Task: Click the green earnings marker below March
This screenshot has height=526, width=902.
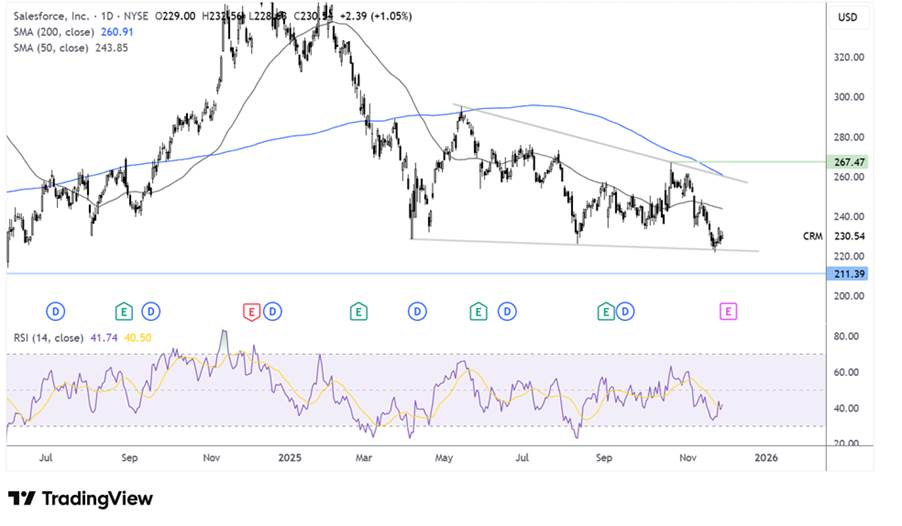Action: (357, 312)
